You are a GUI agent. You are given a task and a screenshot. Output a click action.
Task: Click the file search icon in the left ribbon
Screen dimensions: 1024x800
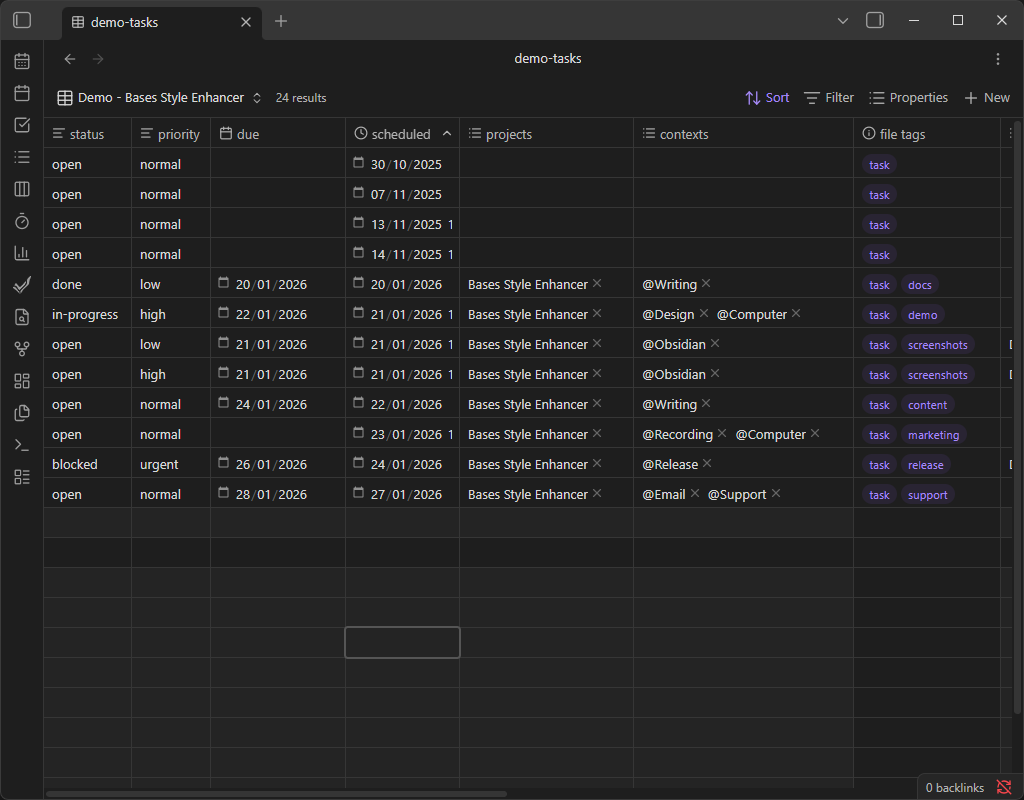pyautogui.click(x=21, y=317)
